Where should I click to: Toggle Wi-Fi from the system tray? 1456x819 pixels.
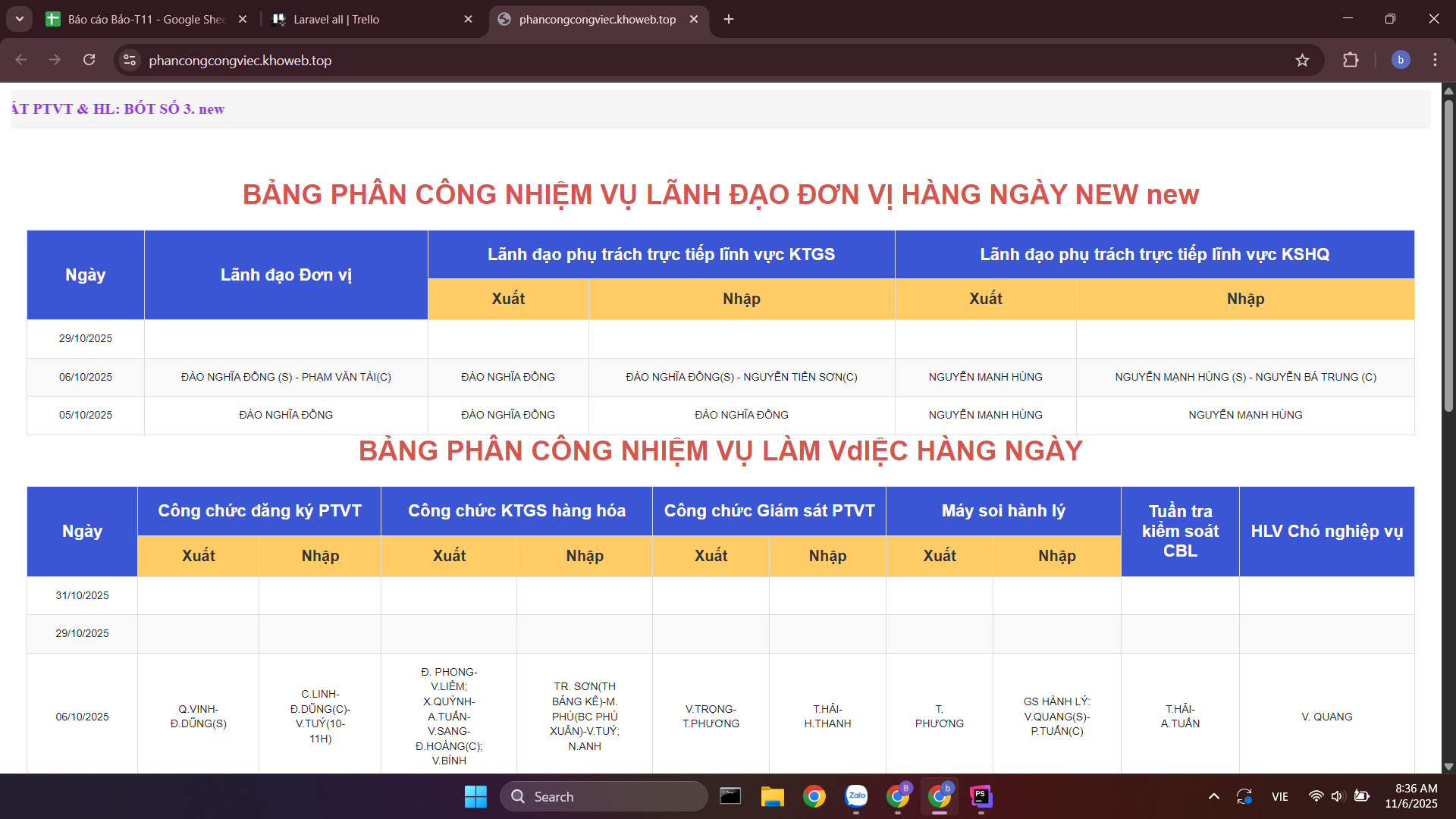pos(1316,796)
